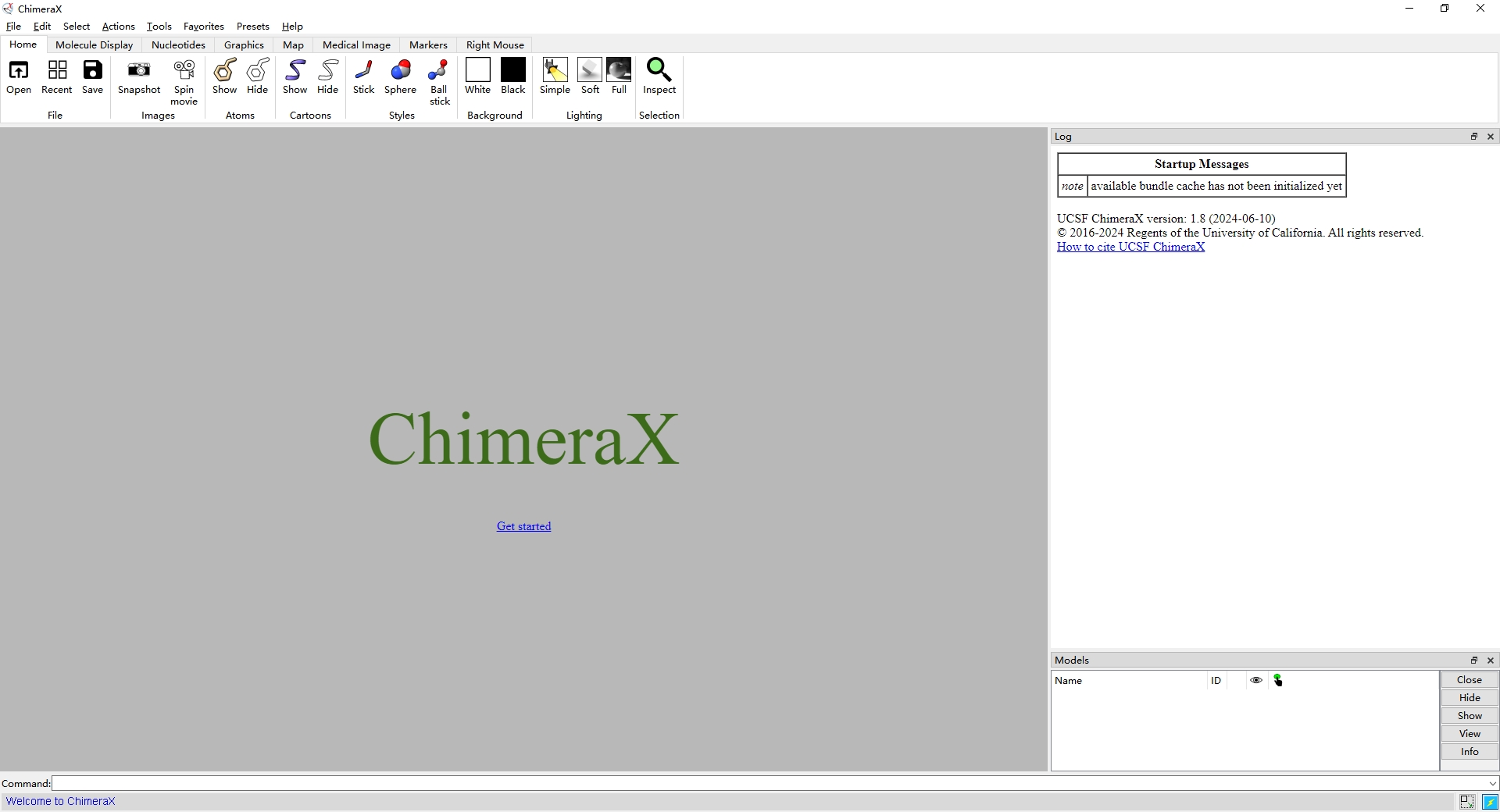Click the View button in Models panel
Screen dimensions: 1500x812
[1470, 734]
